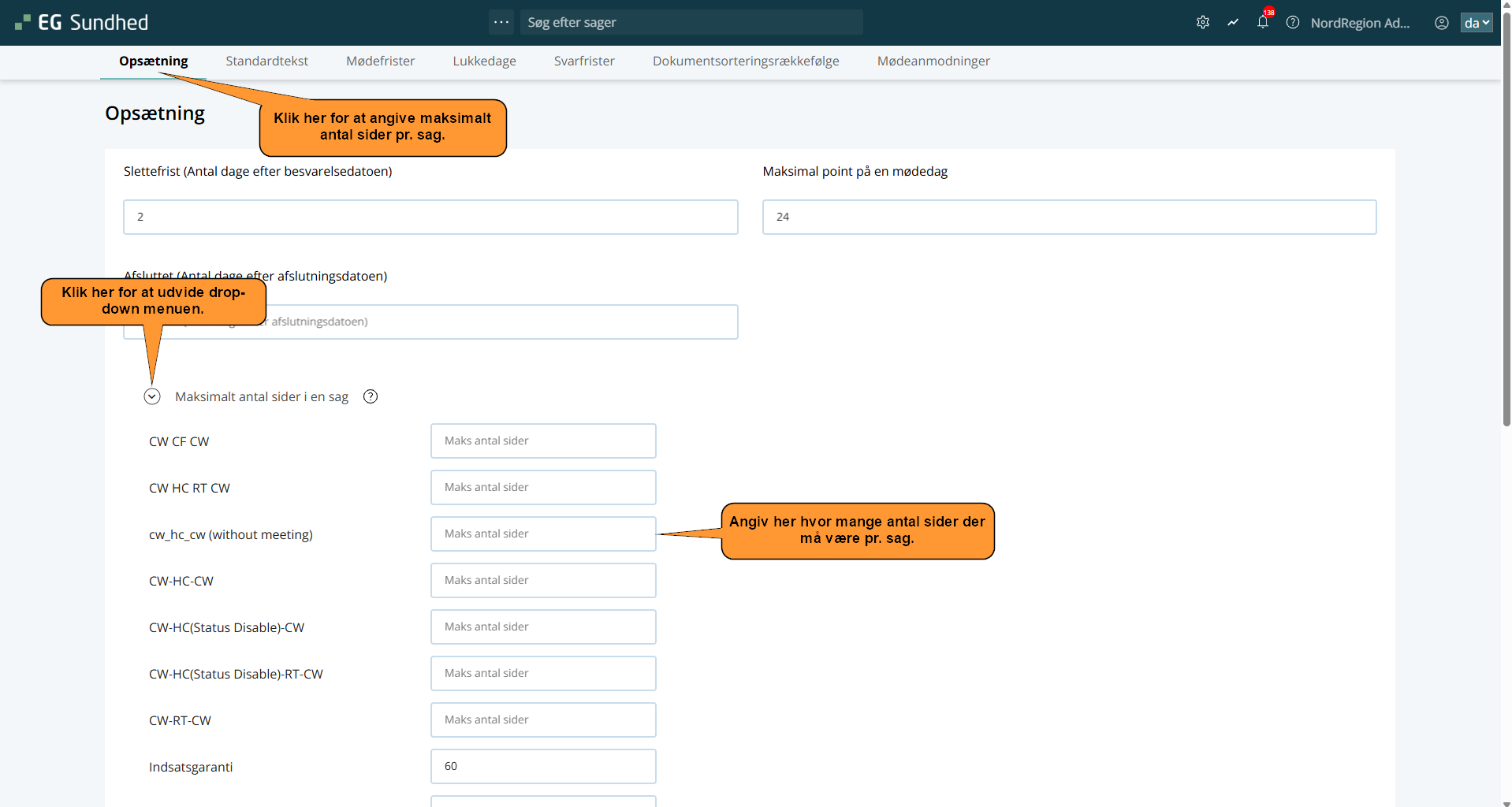This screenshot has height=807, width=1512.
Task: Click the NordRegion Ad... user name
Action: click(1360, 23)
